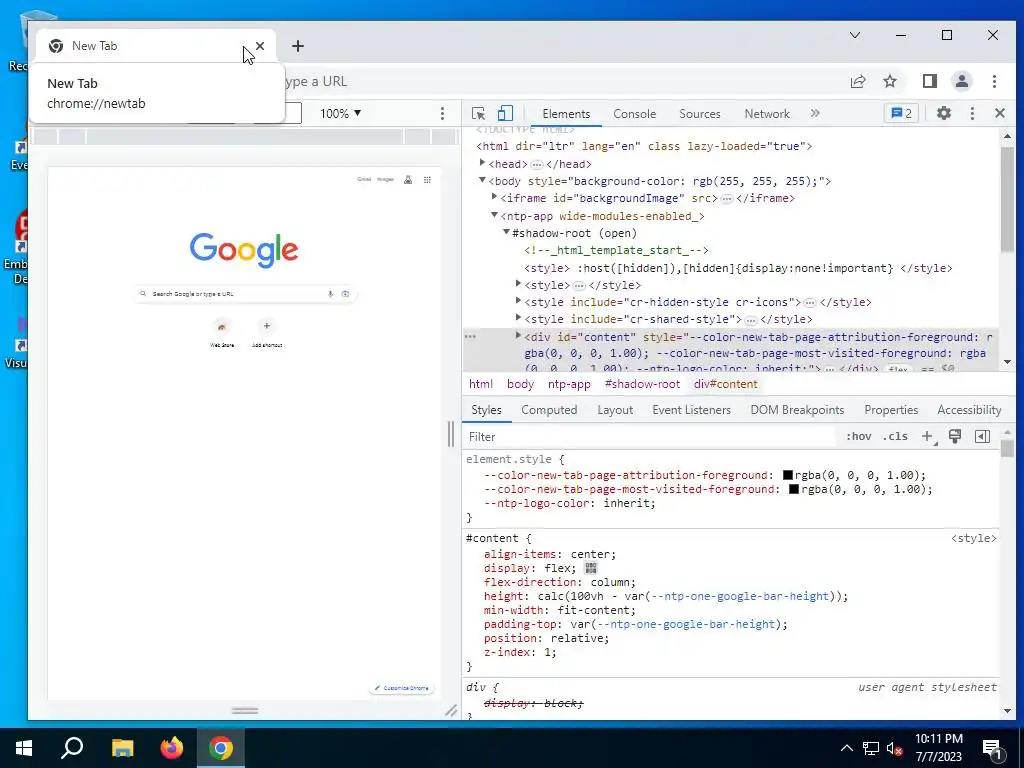The width and height of the screenshot is (1024, 768).
Task: Open the Accessibility tab
Action: click(x=968, y=409)
